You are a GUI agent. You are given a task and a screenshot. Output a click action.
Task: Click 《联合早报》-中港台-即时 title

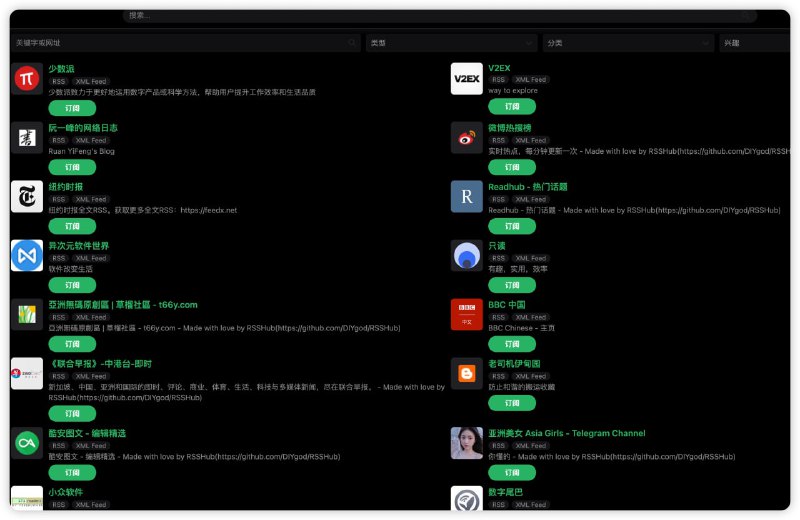tap(100, 364)
